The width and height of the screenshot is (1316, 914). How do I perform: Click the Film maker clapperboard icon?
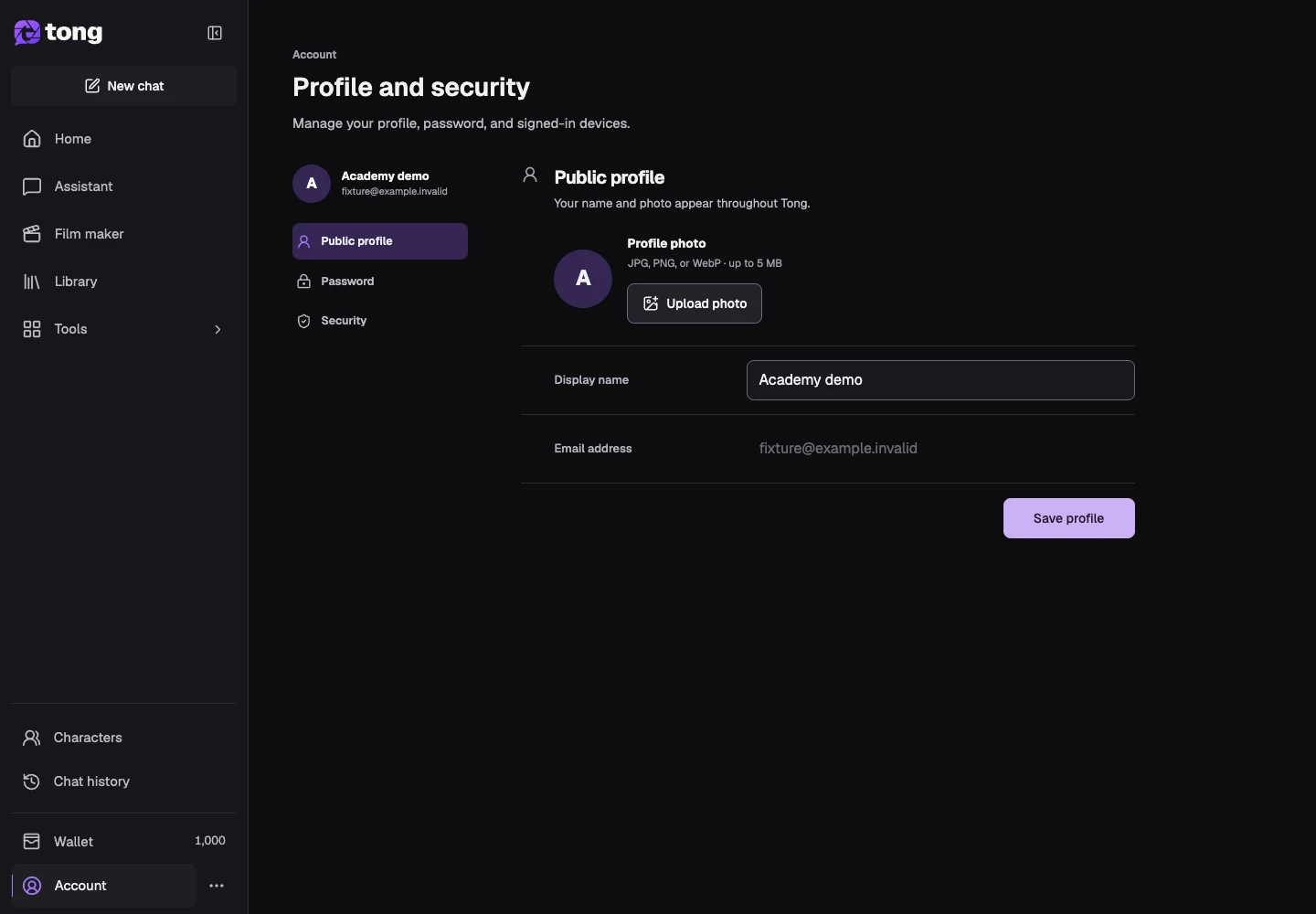[32, 234]
